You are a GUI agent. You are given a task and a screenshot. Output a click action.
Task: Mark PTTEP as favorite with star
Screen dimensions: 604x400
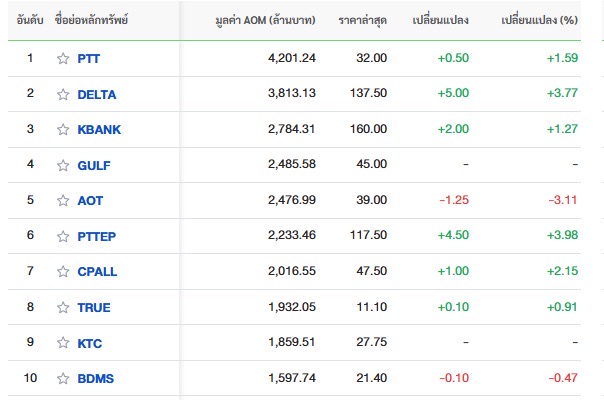(x=63, y=236)
